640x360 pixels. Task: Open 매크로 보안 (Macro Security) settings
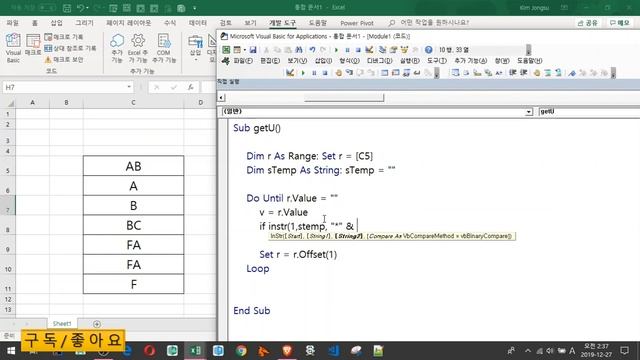[x=64, y=60]
